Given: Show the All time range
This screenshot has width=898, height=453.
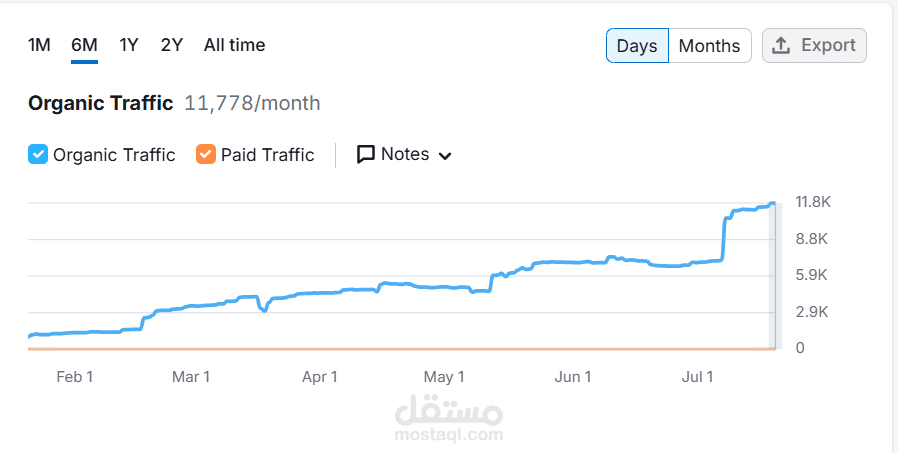Looking at the screenshot, I should click(x=234, y=45).
